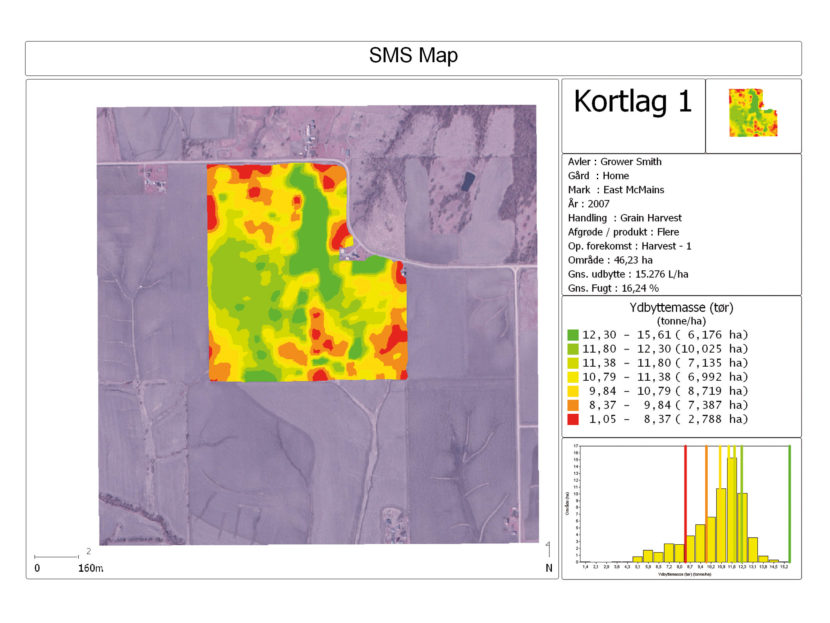Click the dark blue pond on aerial map
Image resolution: width=830 pixels, height=623 pixels.
(x=467, y=181)
